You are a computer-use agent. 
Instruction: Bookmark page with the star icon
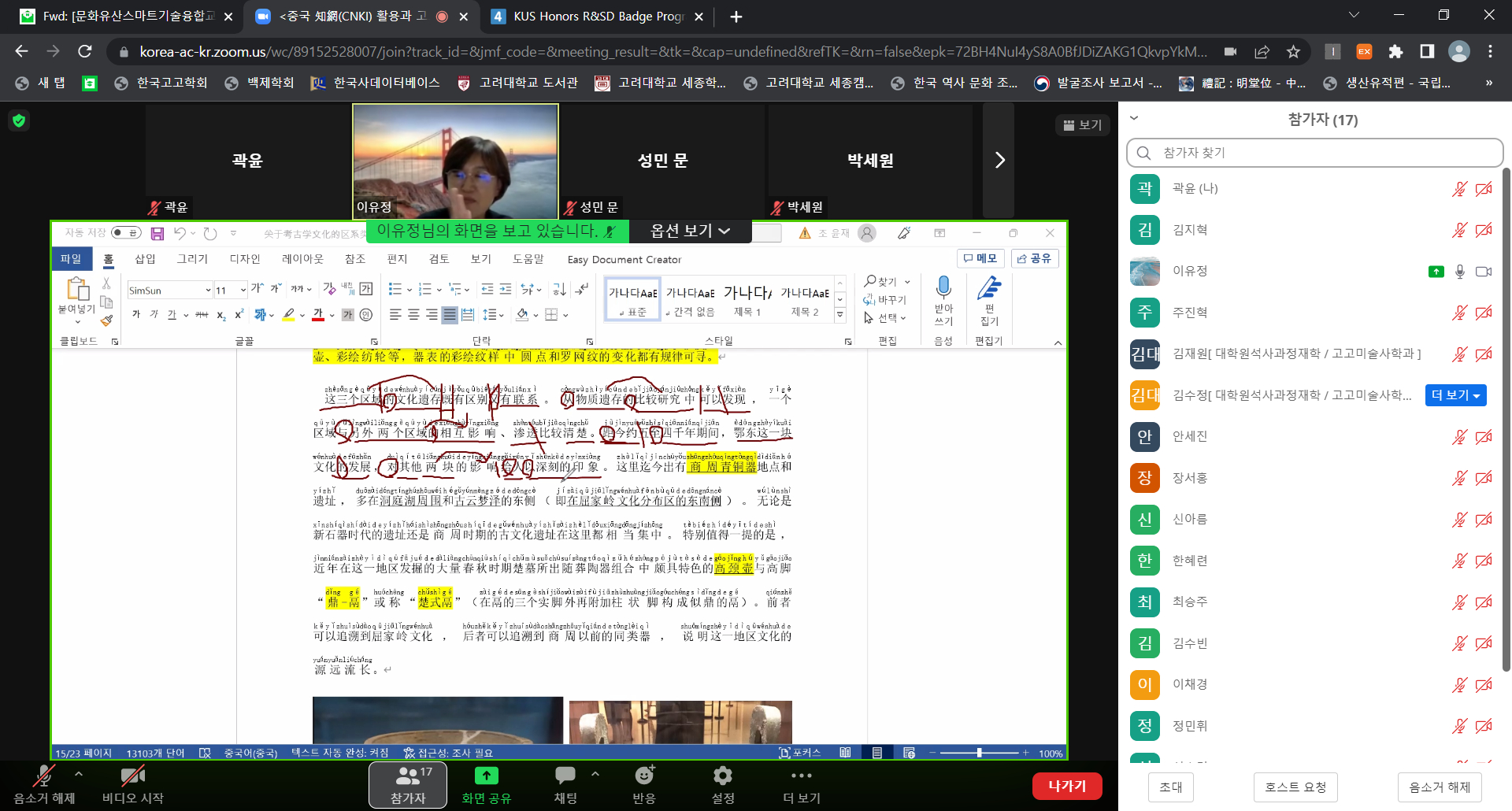coord(1293,52)
